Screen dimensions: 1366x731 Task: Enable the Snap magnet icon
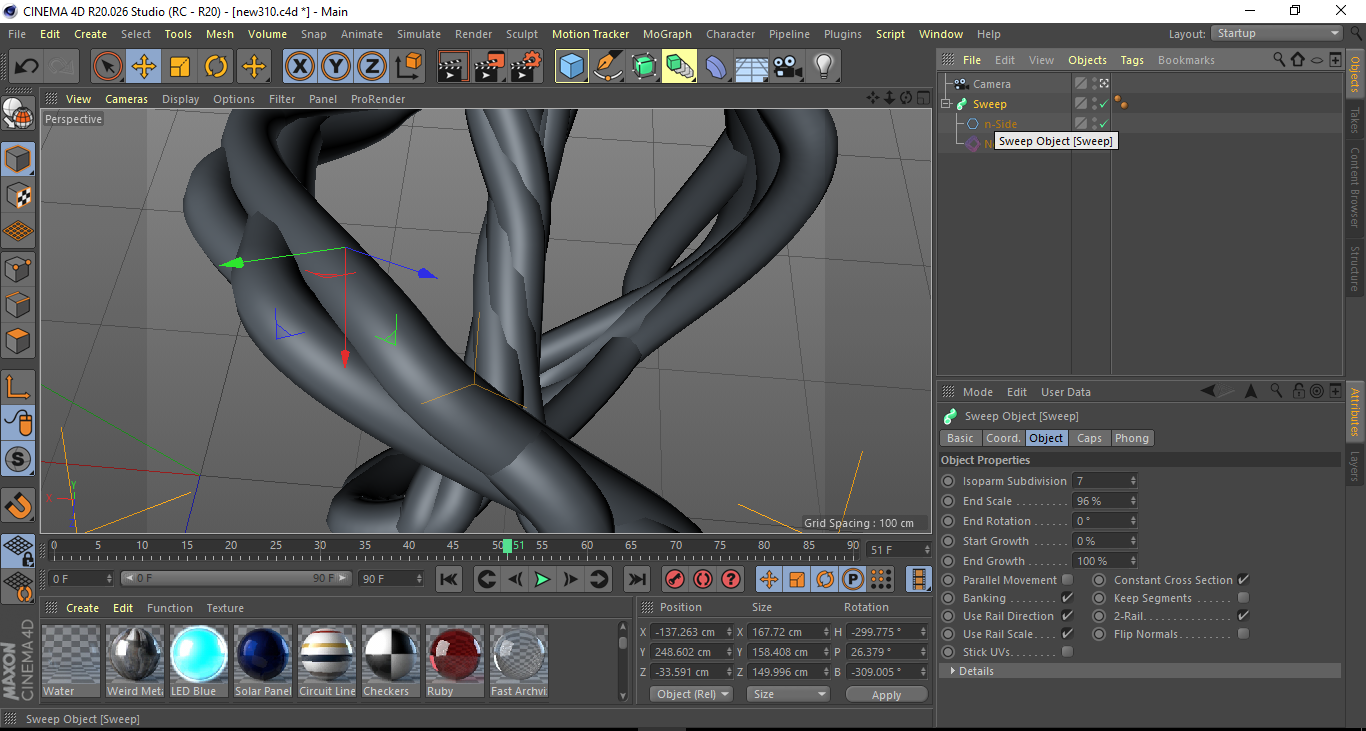(x=19, y=506)
